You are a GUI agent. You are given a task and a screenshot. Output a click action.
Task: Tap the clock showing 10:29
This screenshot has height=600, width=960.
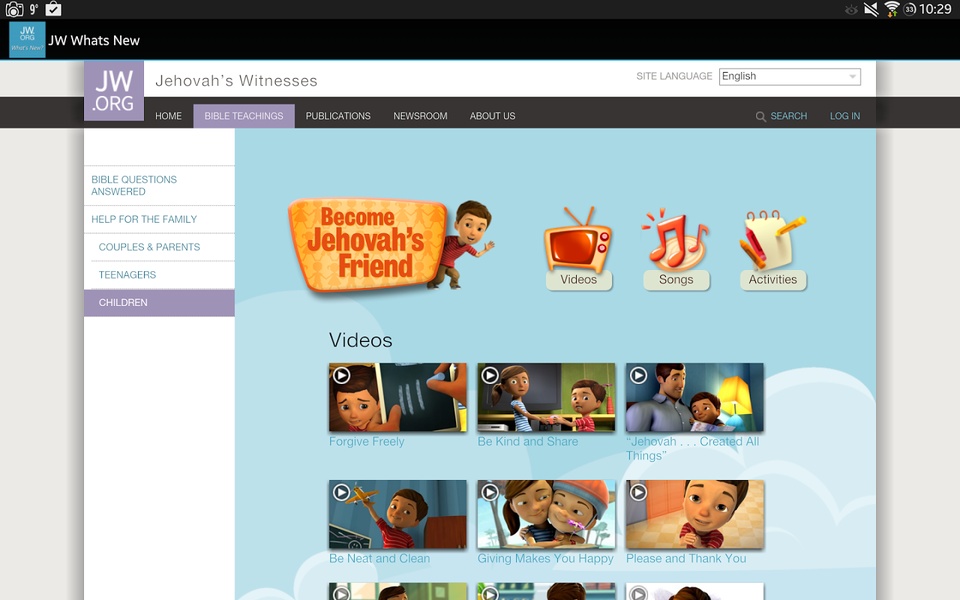[x=936, y=9]
